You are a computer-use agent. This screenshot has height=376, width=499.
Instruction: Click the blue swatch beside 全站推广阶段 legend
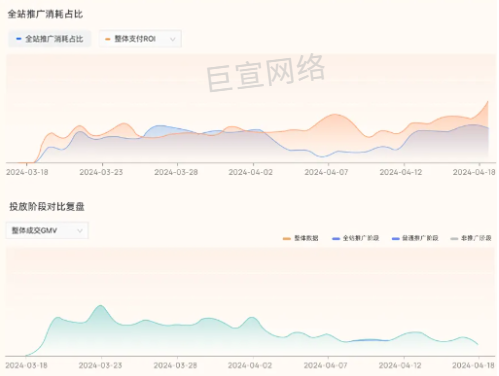pos(336,239)
